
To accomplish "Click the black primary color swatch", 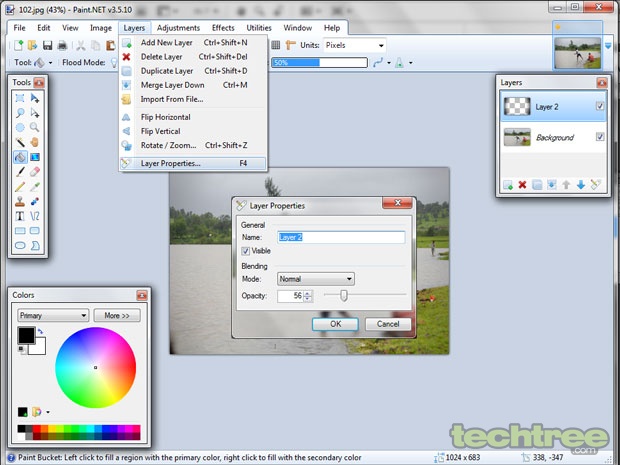I will [26, 335].
